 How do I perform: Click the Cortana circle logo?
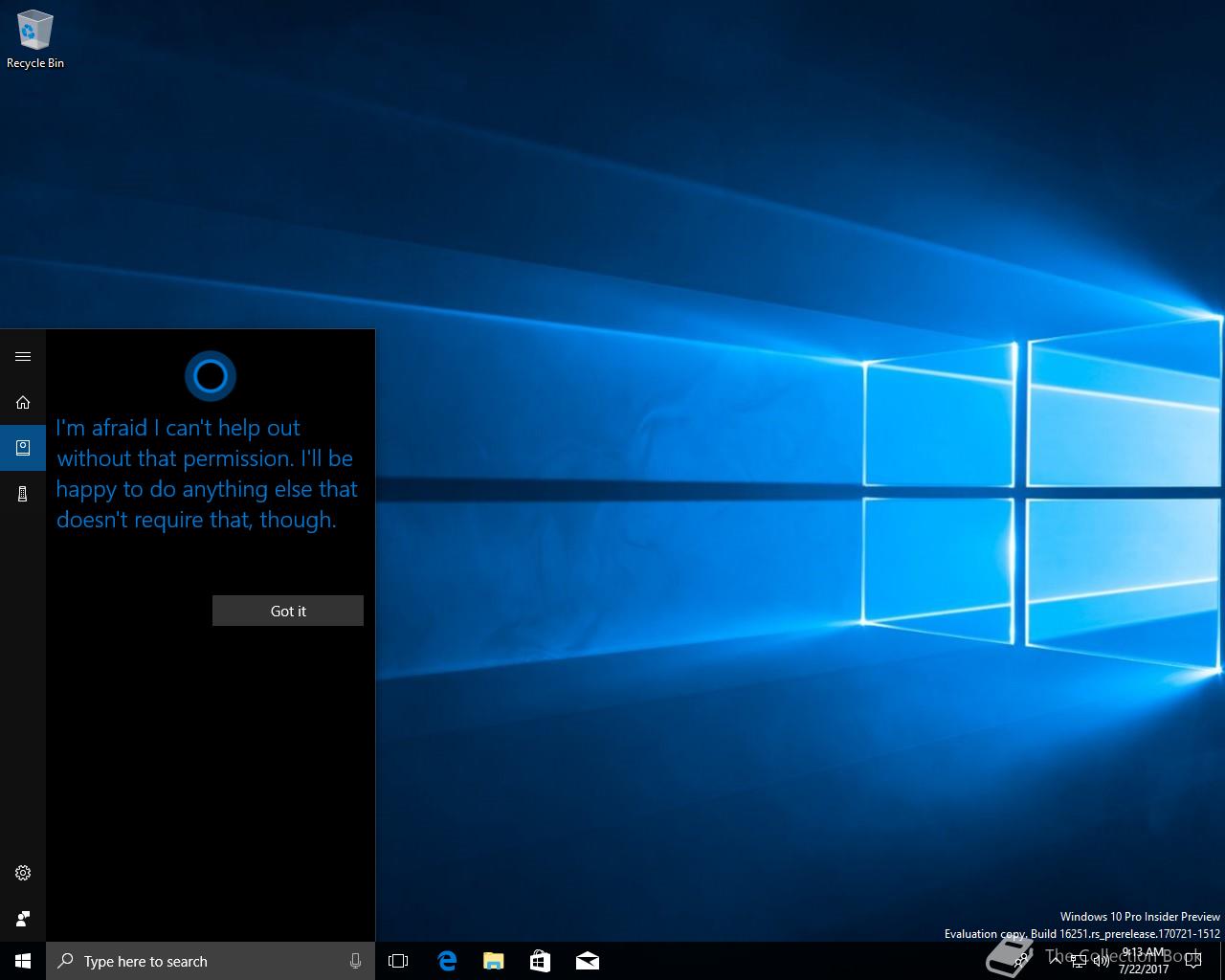tap(211, 376)
